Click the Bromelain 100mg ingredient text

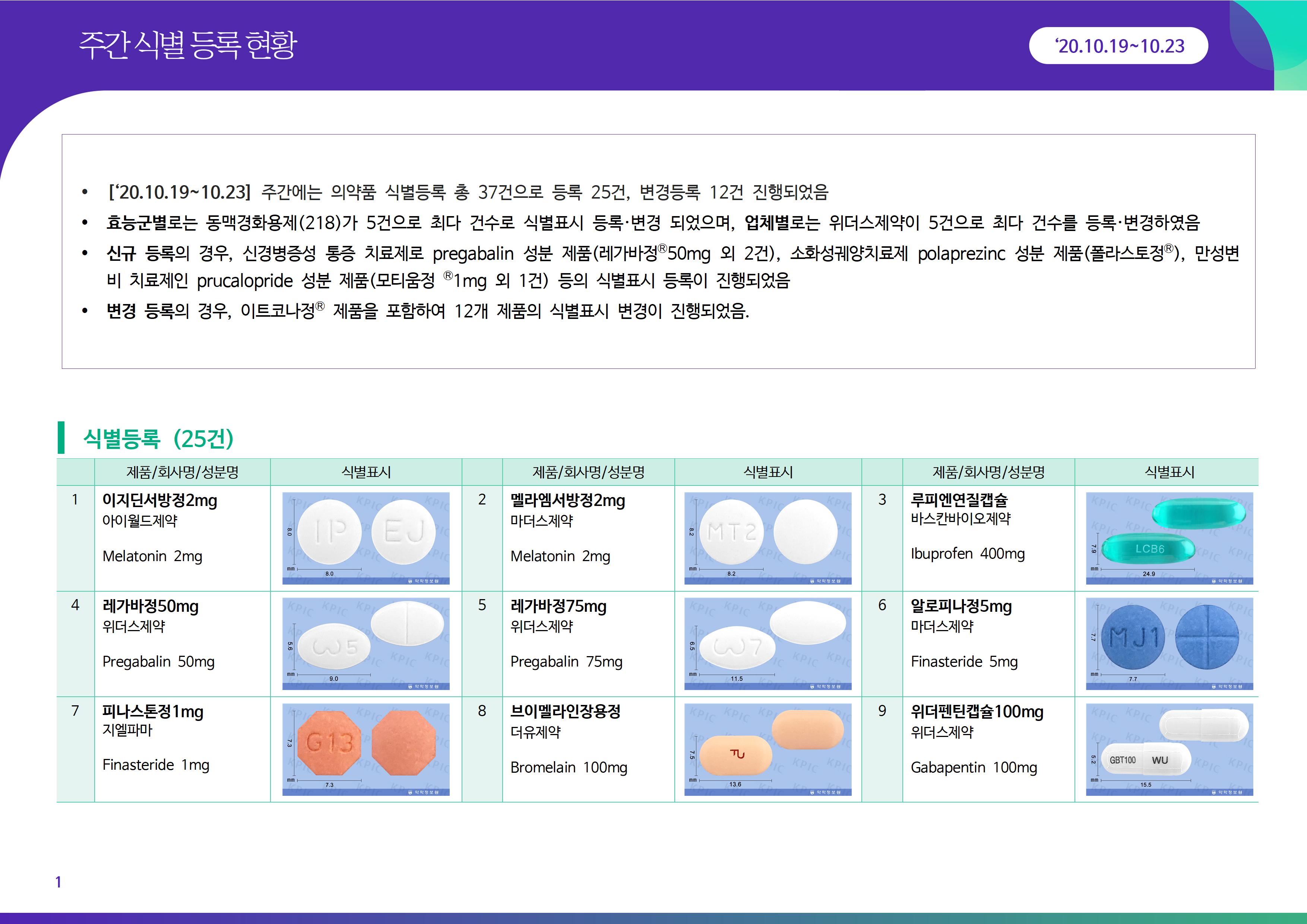pos(568,768)
